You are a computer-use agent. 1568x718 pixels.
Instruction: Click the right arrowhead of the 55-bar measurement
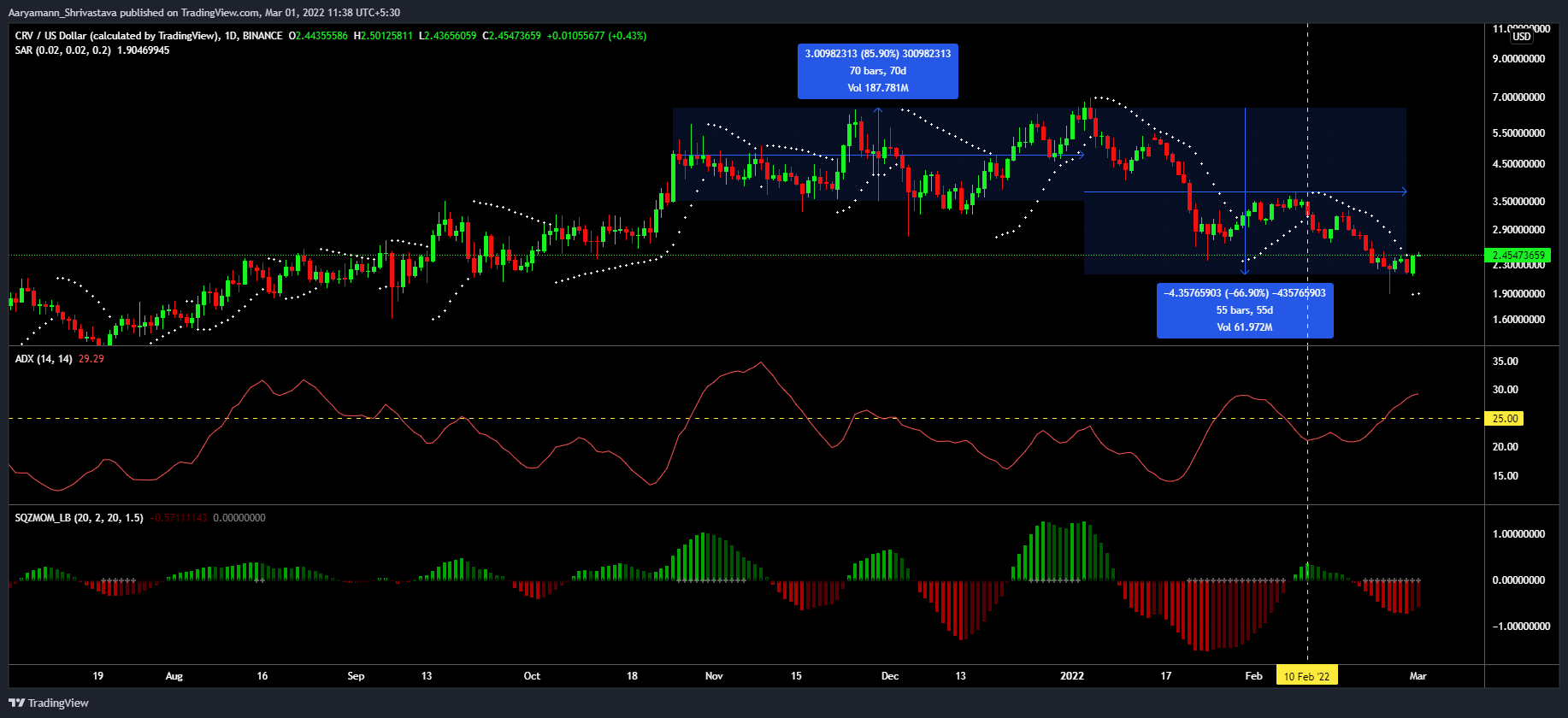(x=1403, y=191)
